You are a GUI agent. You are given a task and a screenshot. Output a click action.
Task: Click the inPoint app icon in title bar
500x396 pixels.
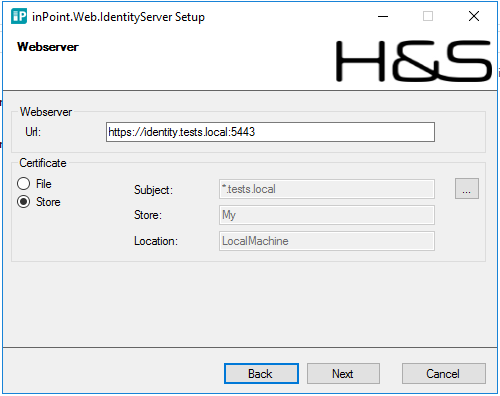[19, 16]
